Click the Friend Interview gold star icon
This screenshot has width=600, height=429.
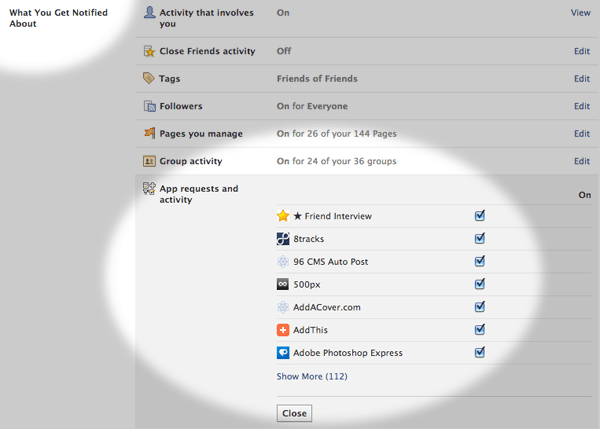click(x=283, y=216)
